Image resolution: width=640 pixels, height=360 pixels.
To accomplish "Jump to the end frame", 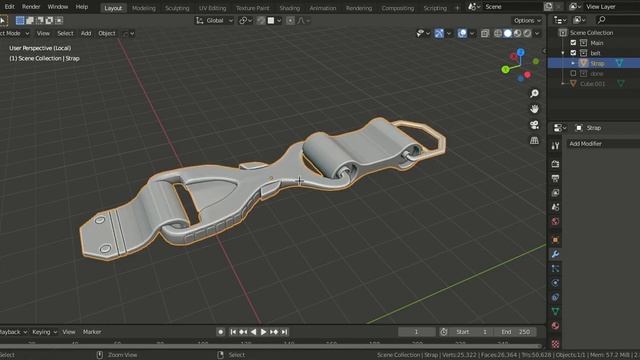I will coord(284,332).
